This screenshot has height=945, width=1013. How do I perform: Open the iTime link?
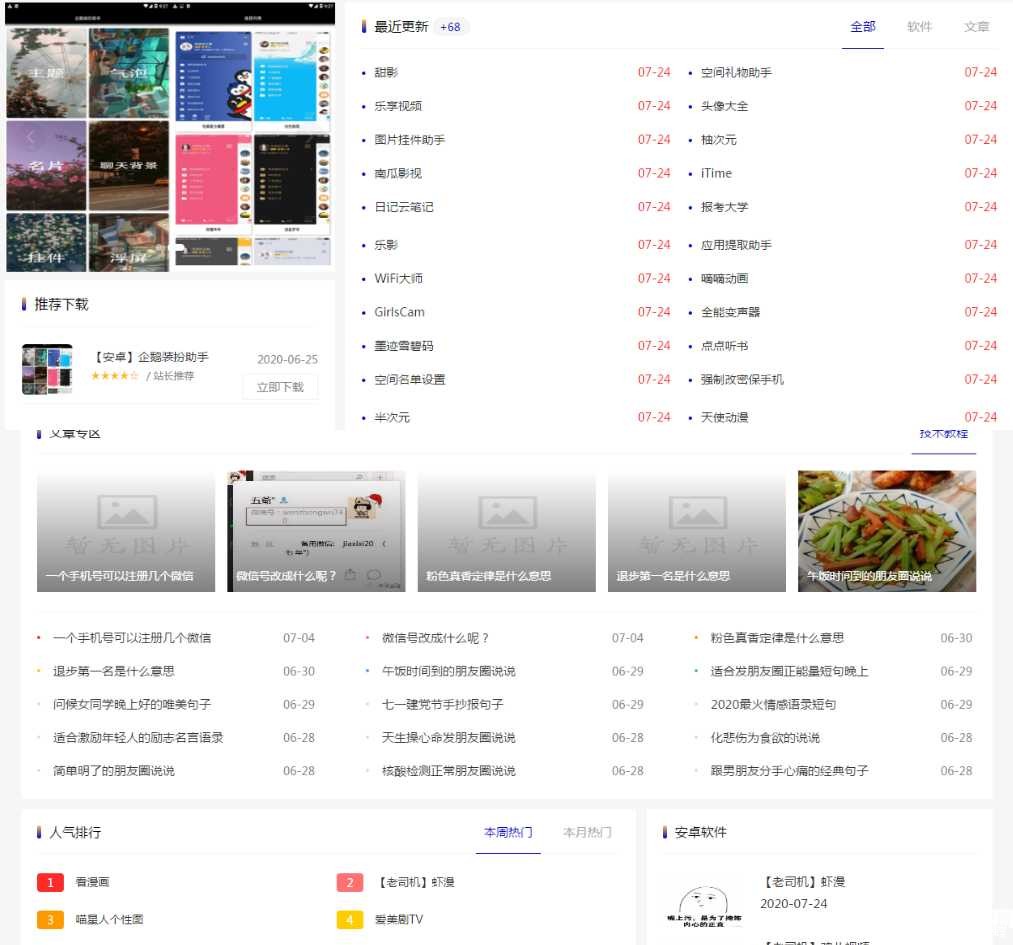coord(716,173)
